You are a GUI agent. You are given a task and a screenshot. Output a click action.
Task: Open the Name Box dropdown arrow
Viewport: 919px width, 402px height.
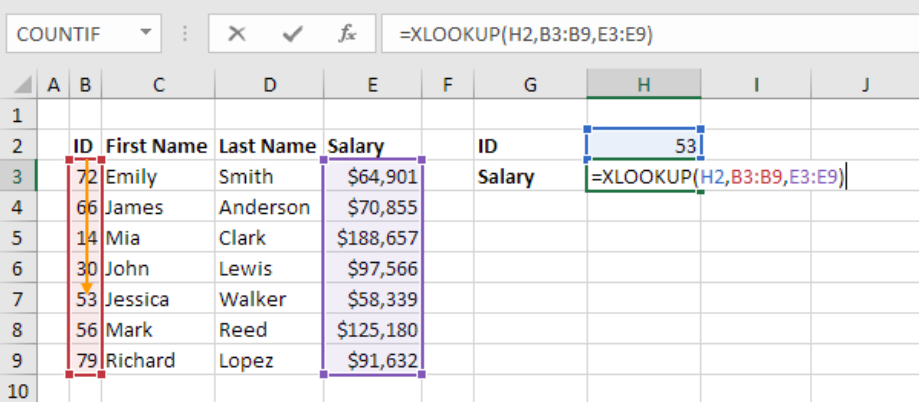(145, 33)
